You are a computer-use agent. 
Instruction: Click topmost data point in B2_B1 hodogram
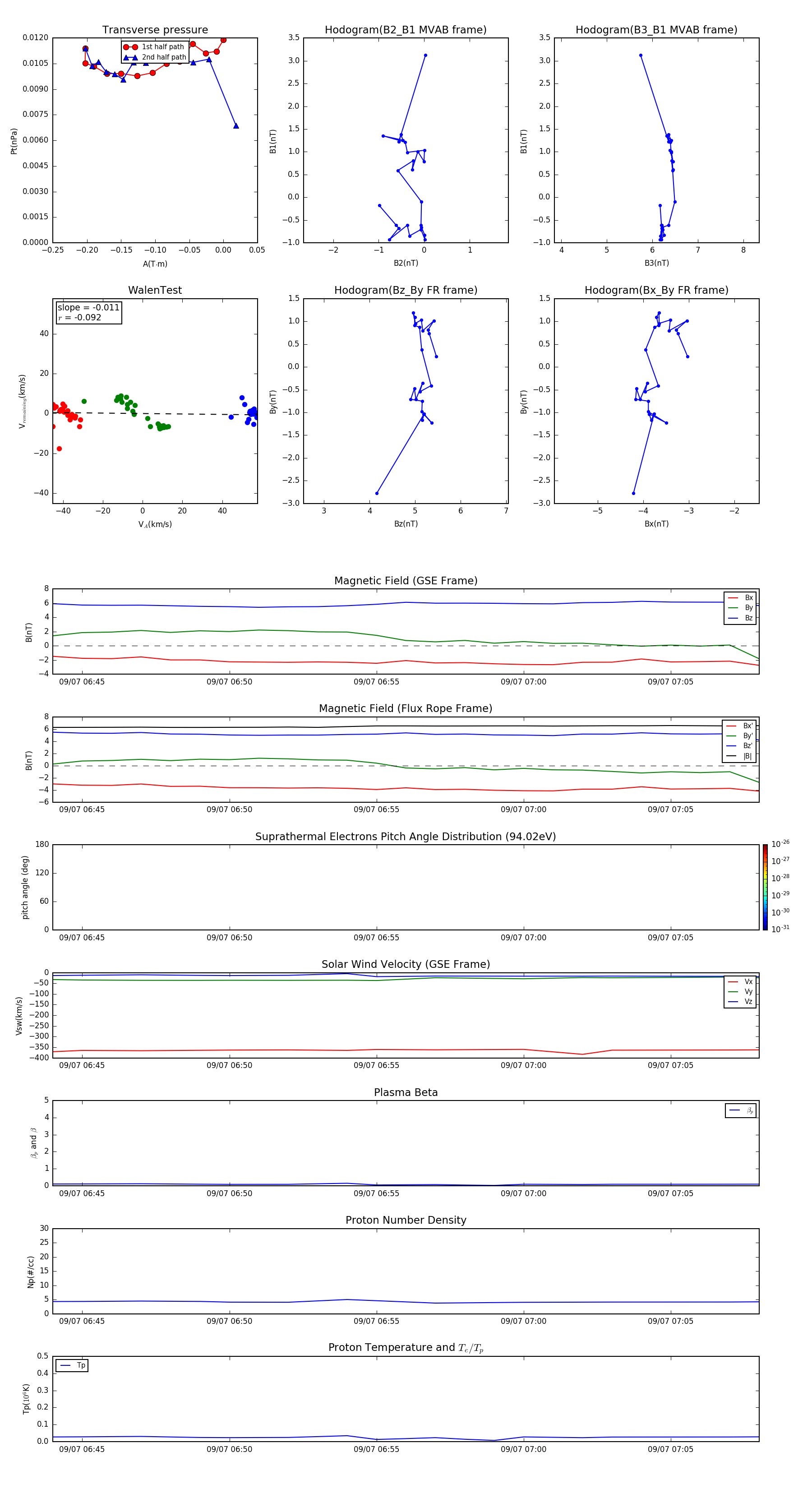pyautogui.click(x=425, y=55)
